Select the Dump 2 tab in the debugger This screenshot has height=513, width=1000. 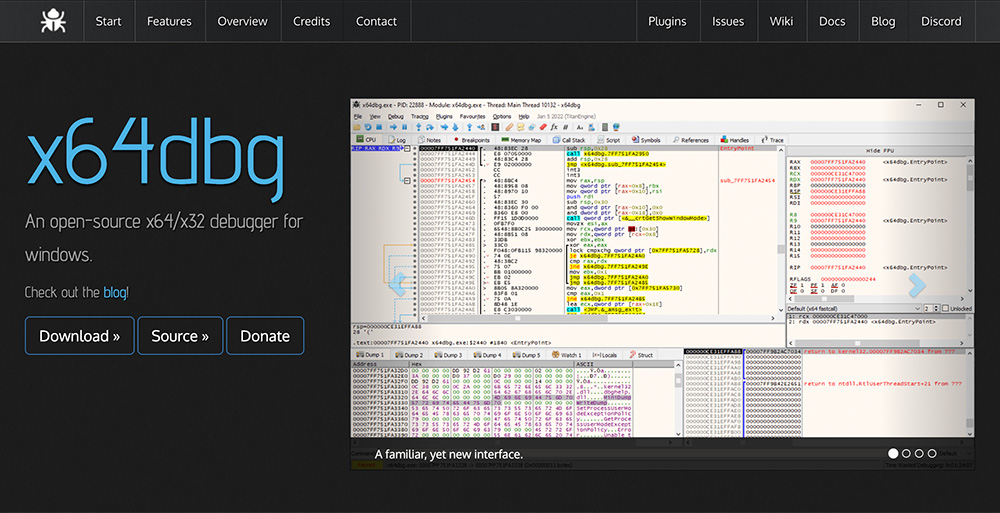[x=409, y=355]
